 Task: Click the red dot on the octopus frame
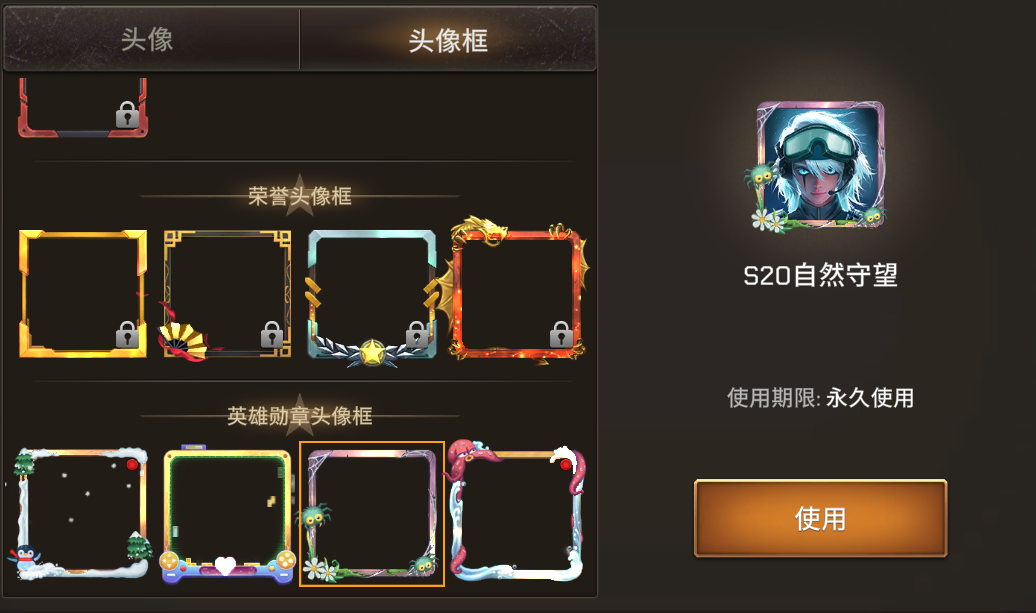point(566,465)
